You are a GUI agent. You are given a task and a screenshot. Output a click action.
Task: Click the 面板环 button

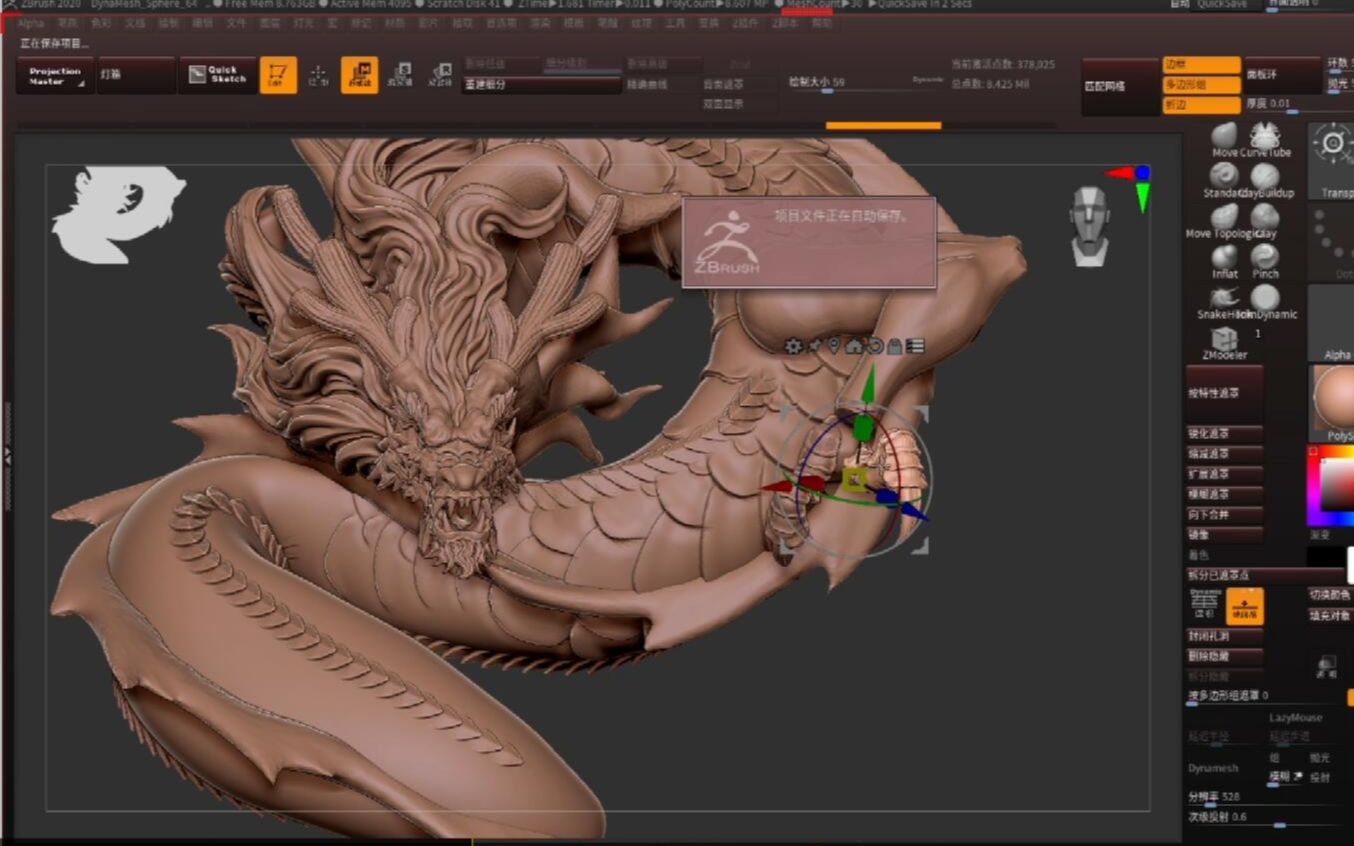pyautogui.click(x=1283, y=75)
